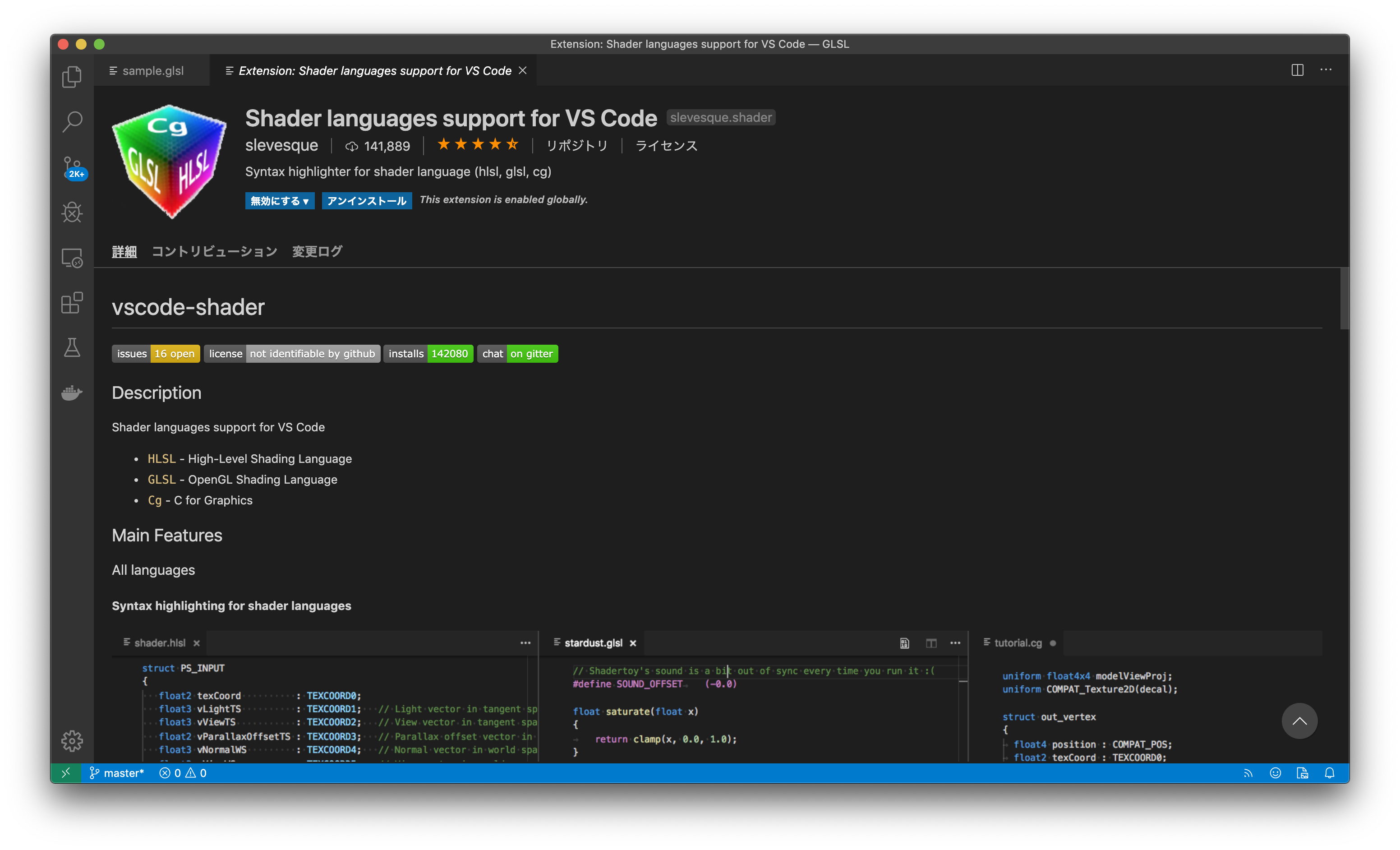Click 'This extension is enabled globally.' text
Viewport: 1400px width, 850px height.
click(x=503, y=199)
